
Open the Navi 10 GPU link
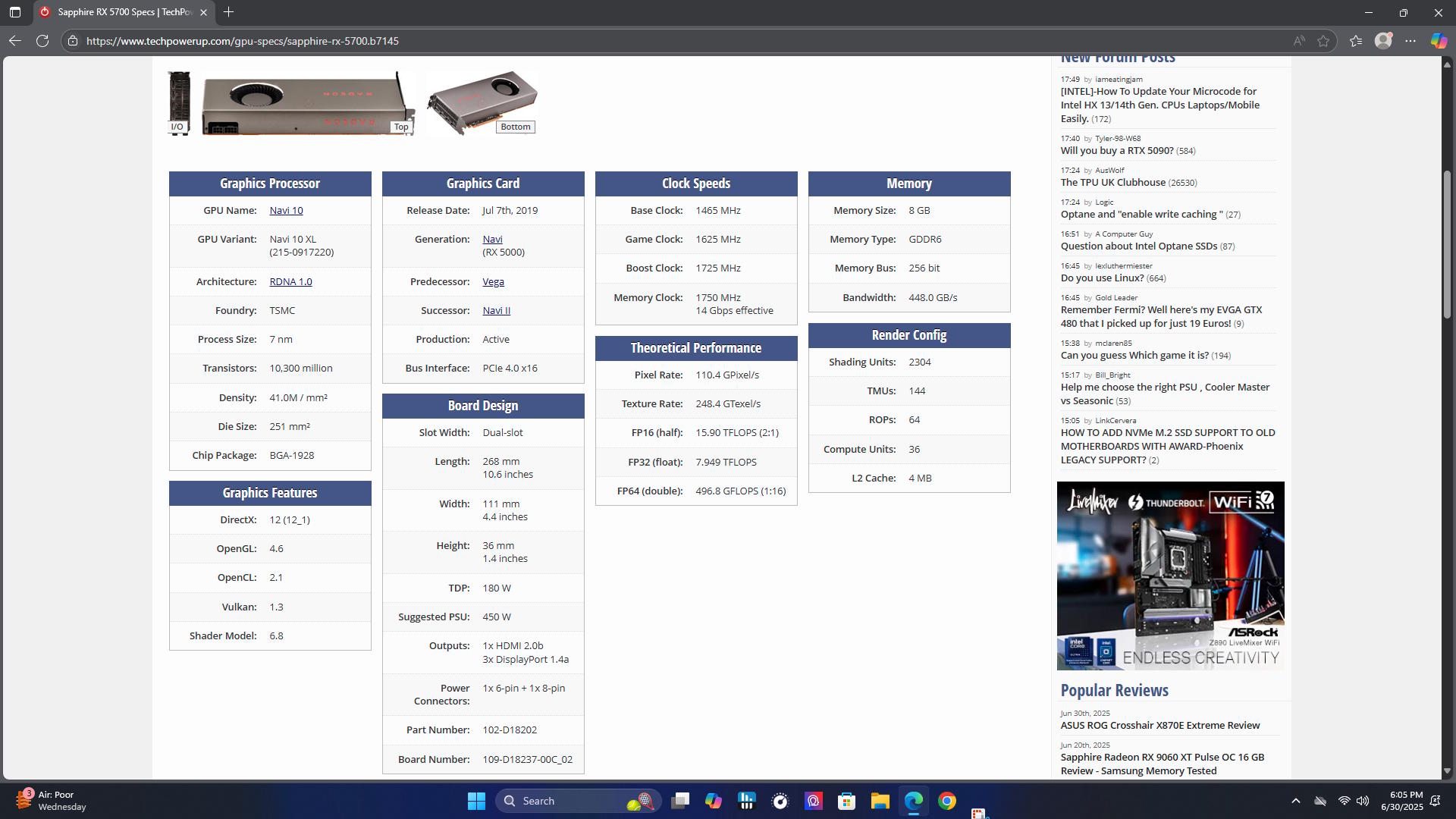(x=286, y=211)
